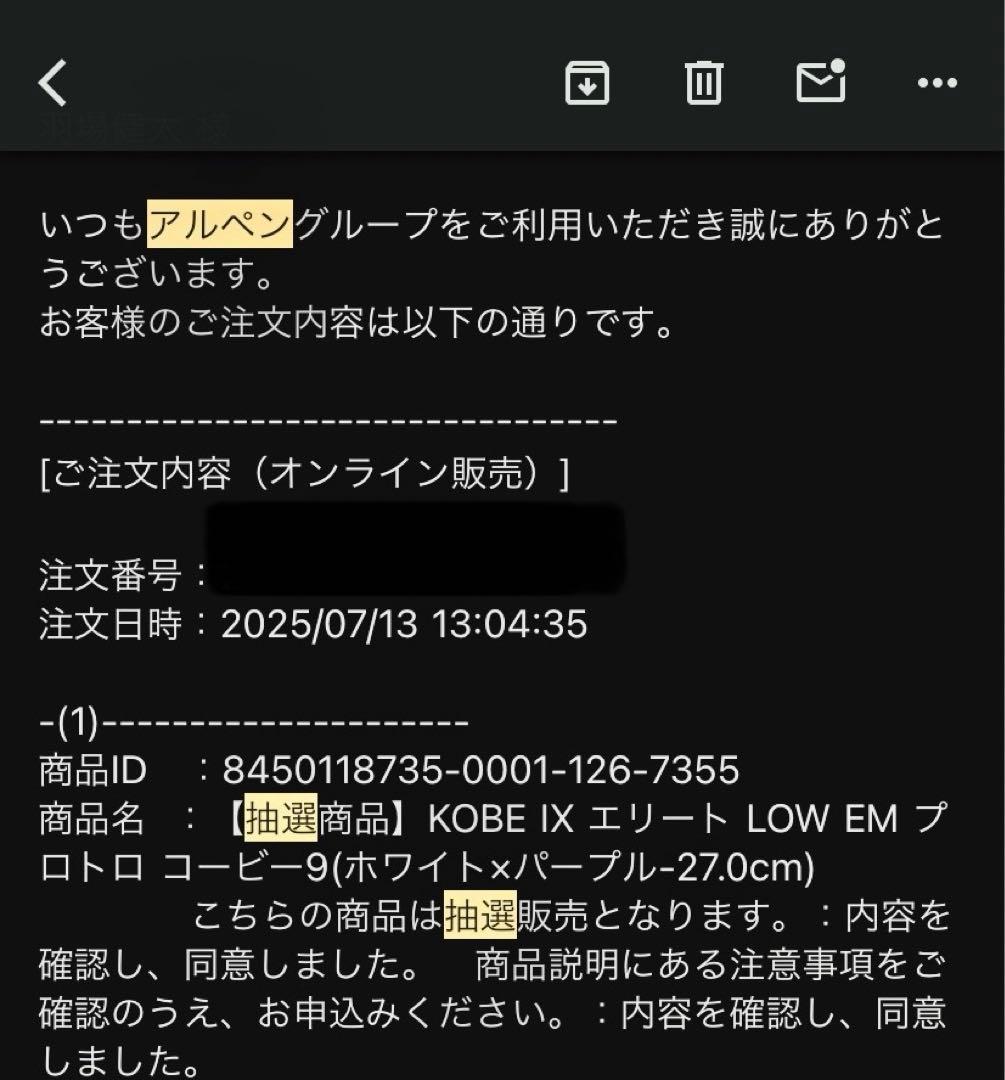Tap the 注文日時 label

click(110, 624)
